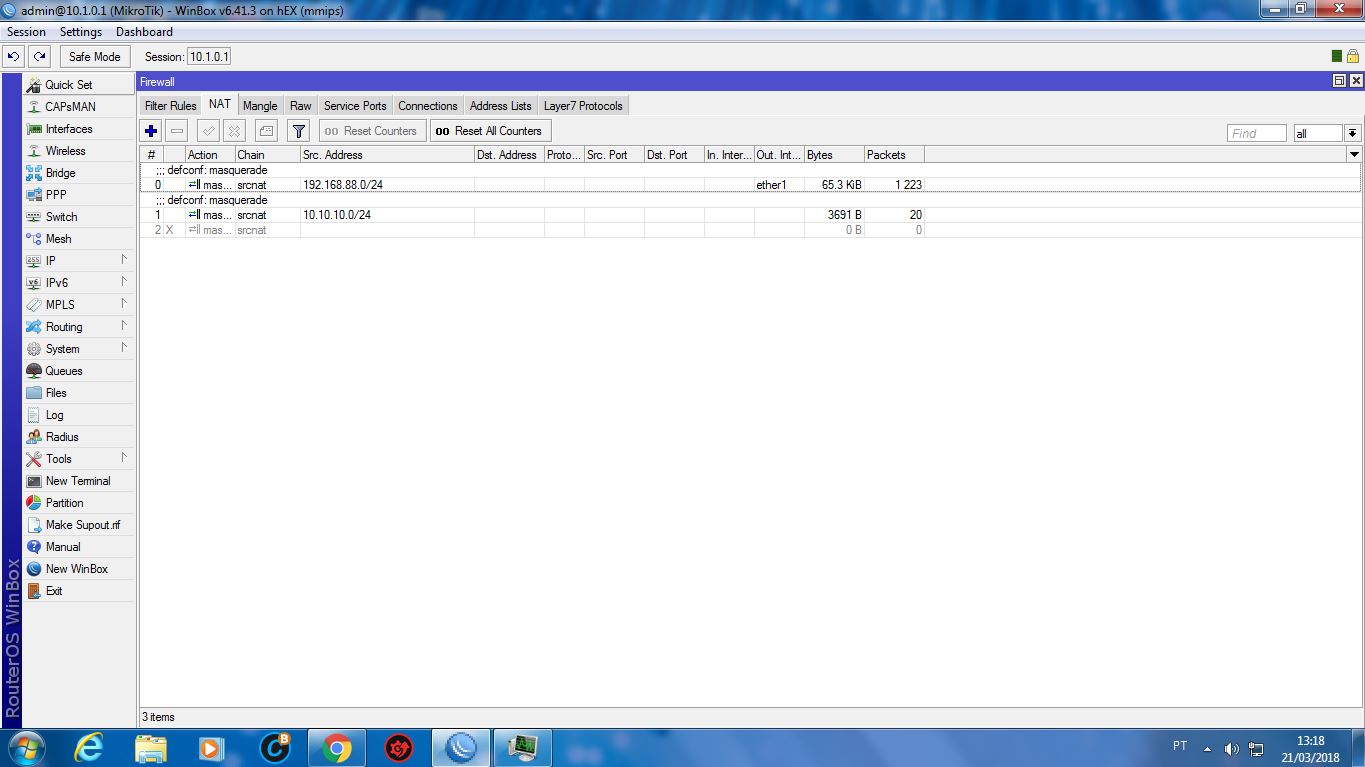Open the volume control in system tray
The height and width of the screenshot is (767, 1365).
pyautogui.click(x=1232, y=749)
